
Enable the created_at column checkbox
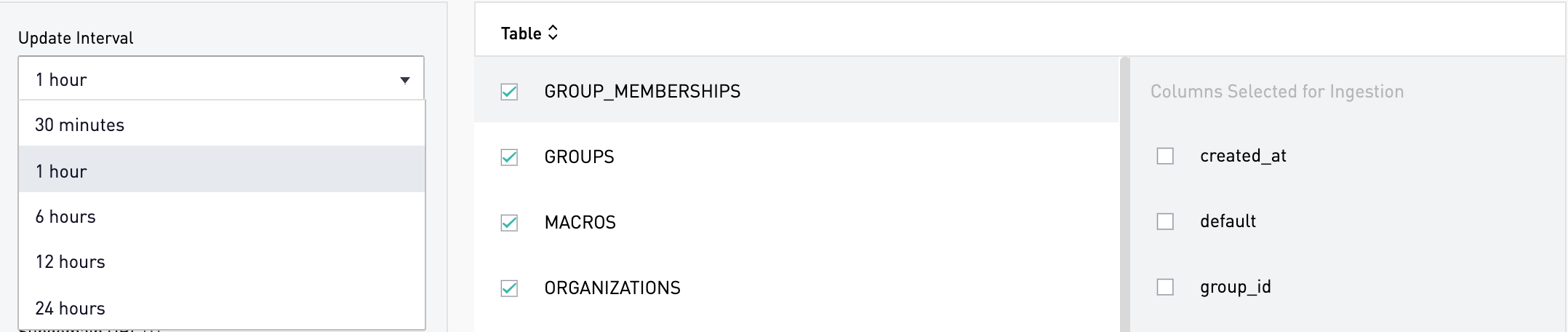point(1165,156)
